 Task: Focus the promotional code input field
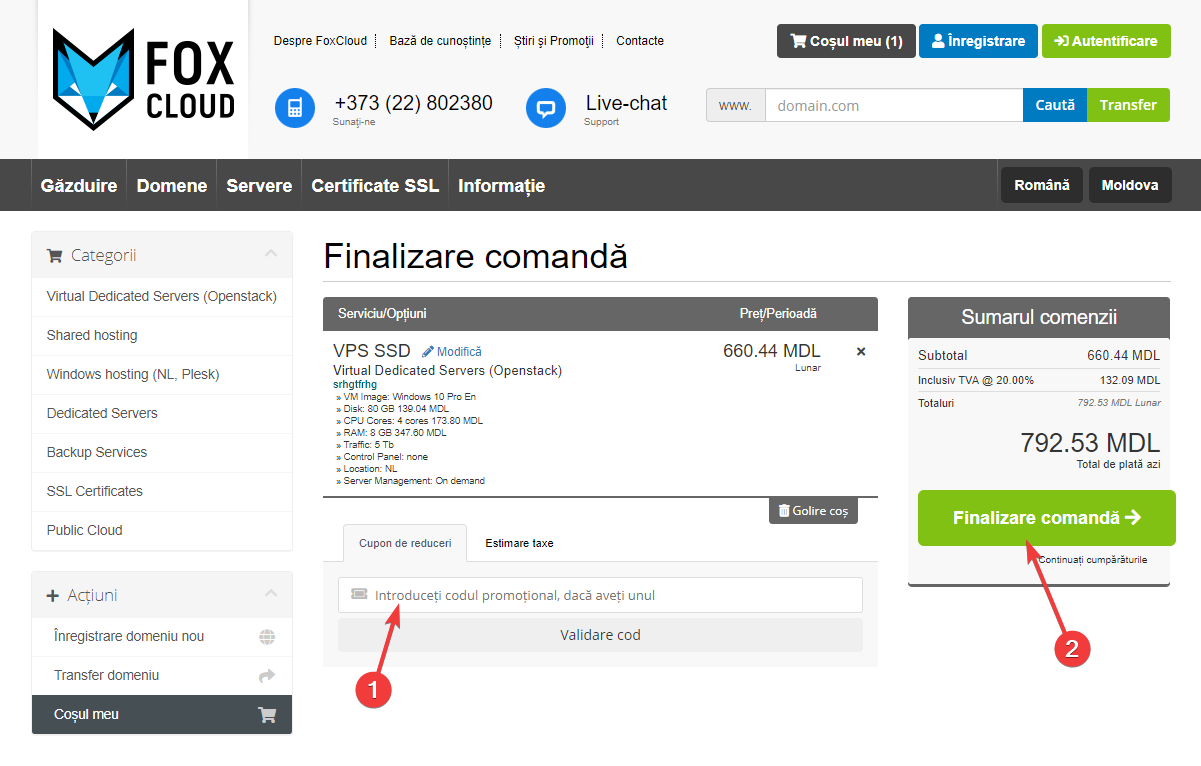[610, 595]
